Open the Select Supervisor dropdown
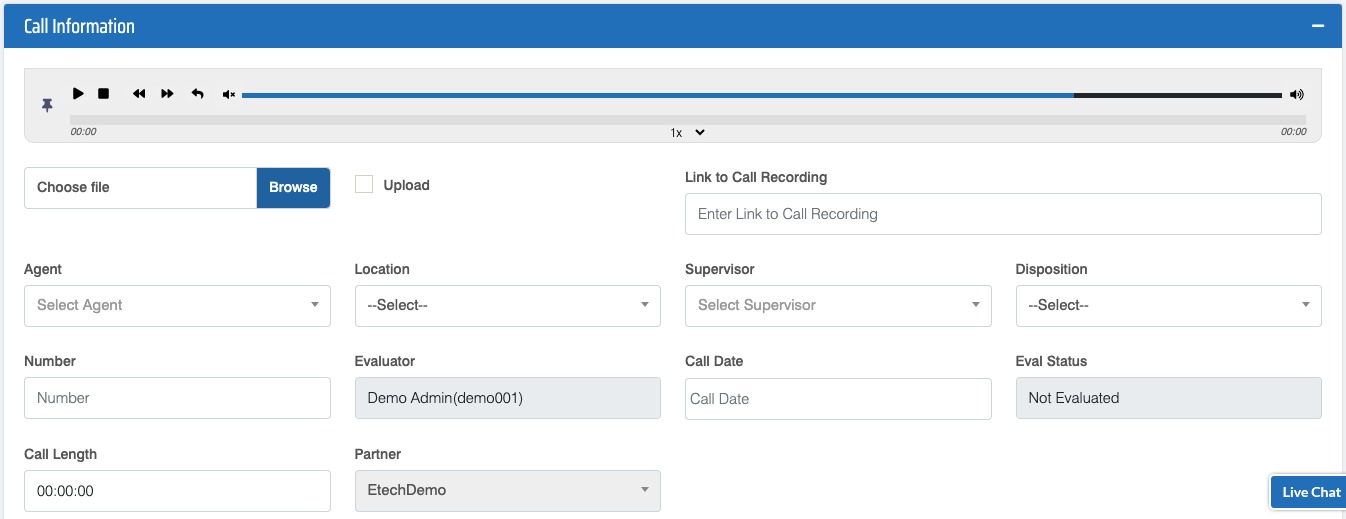The image size is (1346, 519). (837, 306)
